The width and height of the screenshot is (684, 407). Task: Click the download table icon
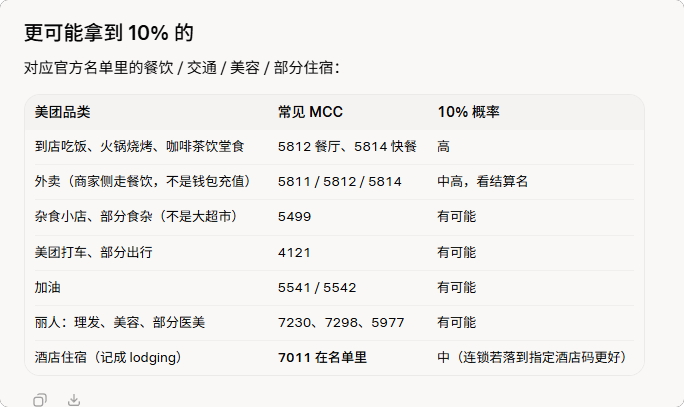click(x=74, y=400)
